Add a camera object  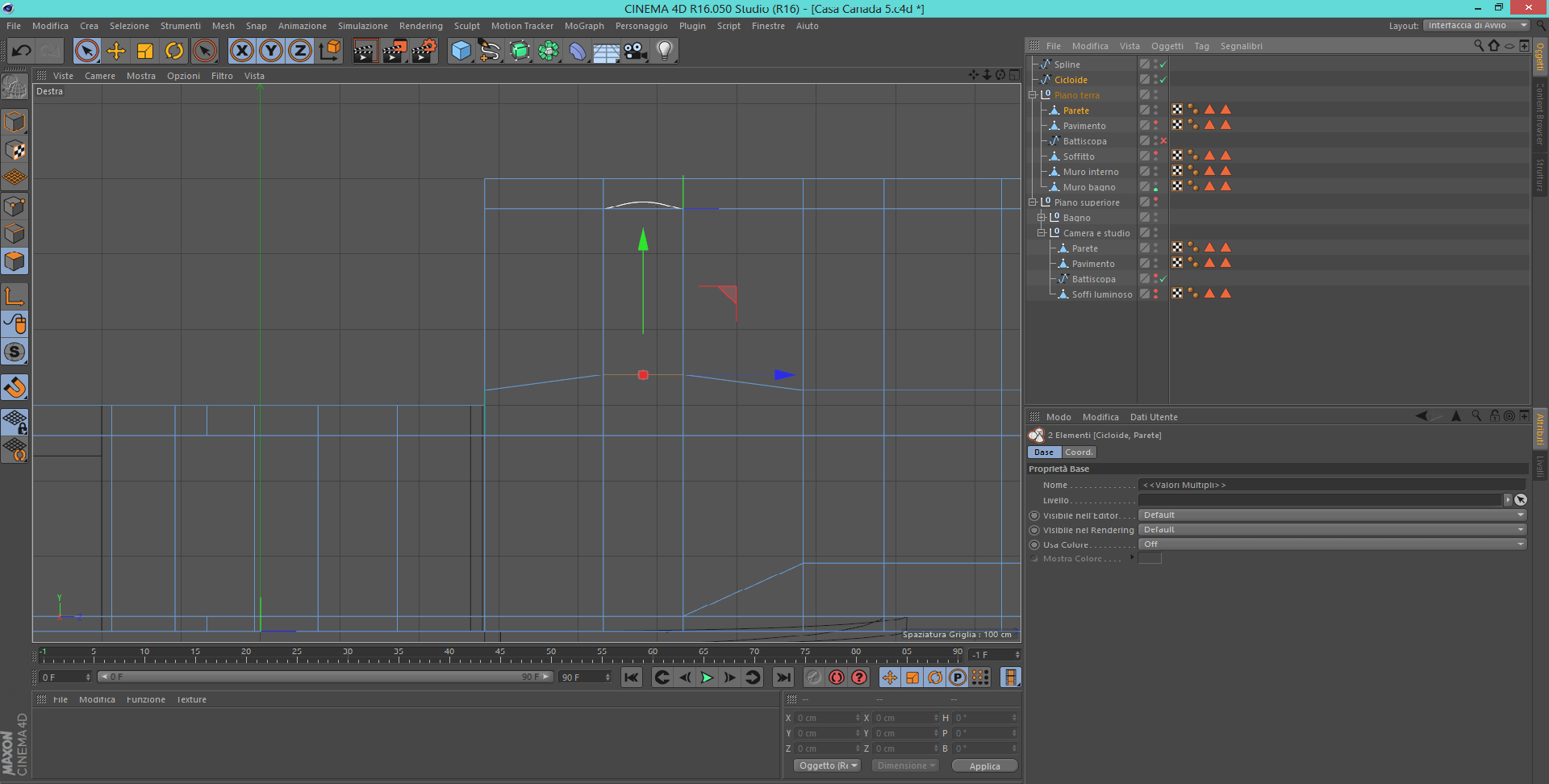636,51
